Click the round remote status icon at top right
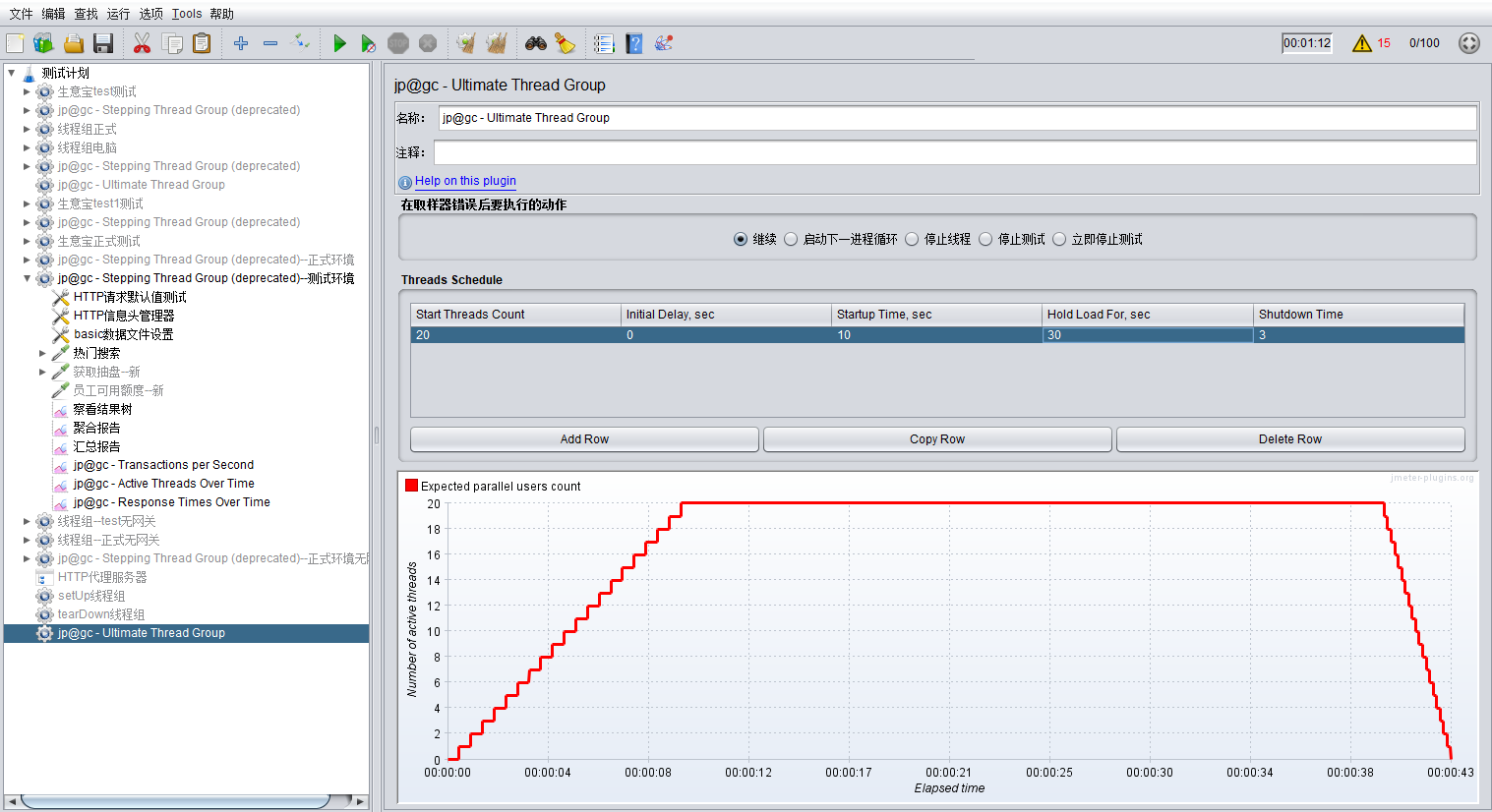 1469,43
